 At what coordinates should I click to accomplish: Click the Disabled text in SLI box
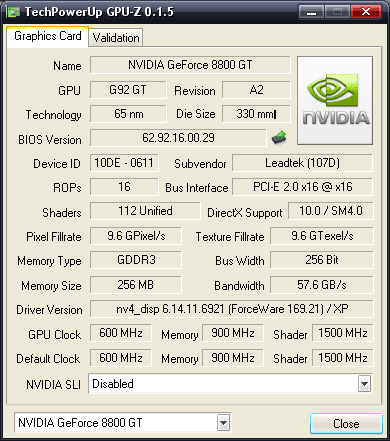(x=113, y=384)
